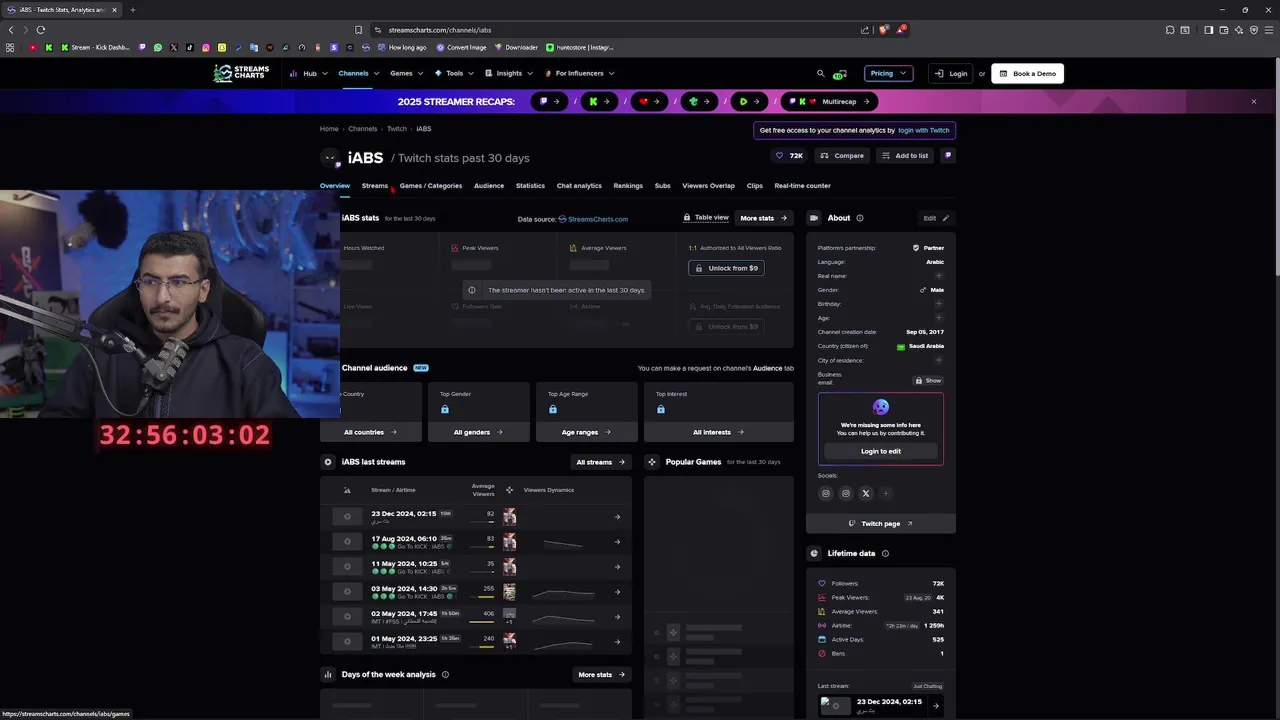Reload the page in the browser
This screenshot has height=720, width=1280.
[41, 30]
